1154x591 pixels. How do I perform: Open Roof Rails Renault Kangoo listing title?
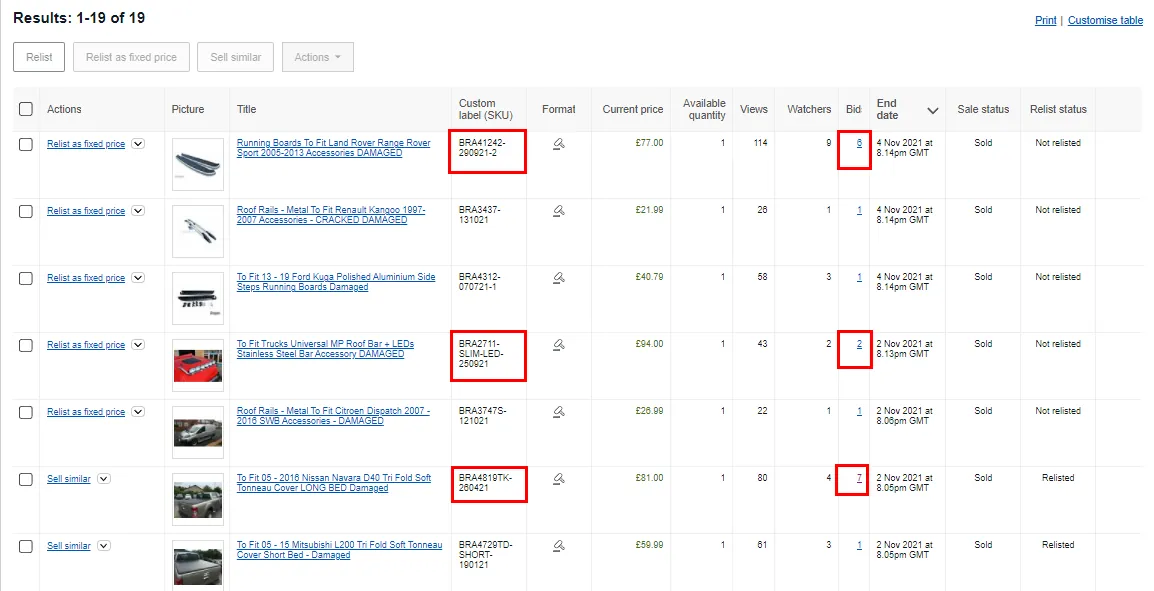point(331,215)
